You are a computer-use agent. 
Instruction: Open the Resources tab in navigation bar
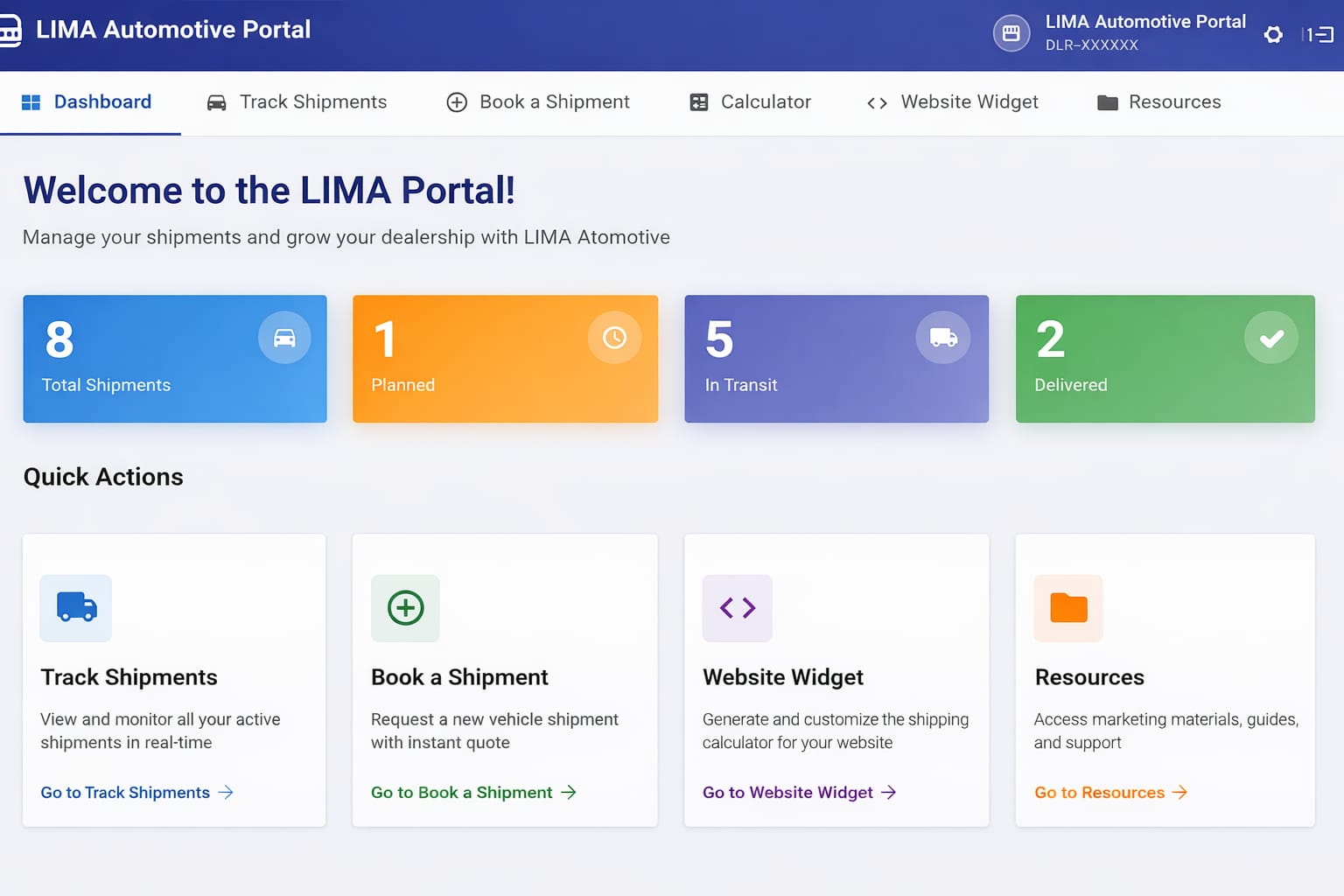(1159, 102)
